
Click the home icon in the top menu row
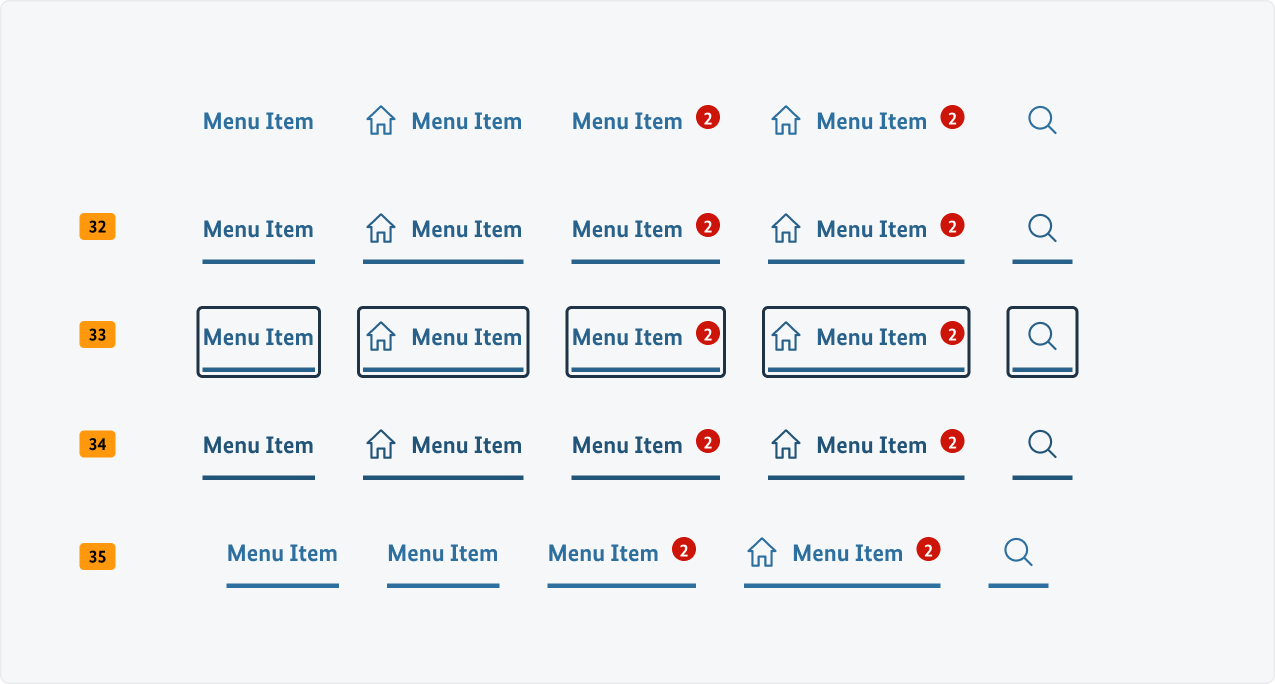pos(380,120)
